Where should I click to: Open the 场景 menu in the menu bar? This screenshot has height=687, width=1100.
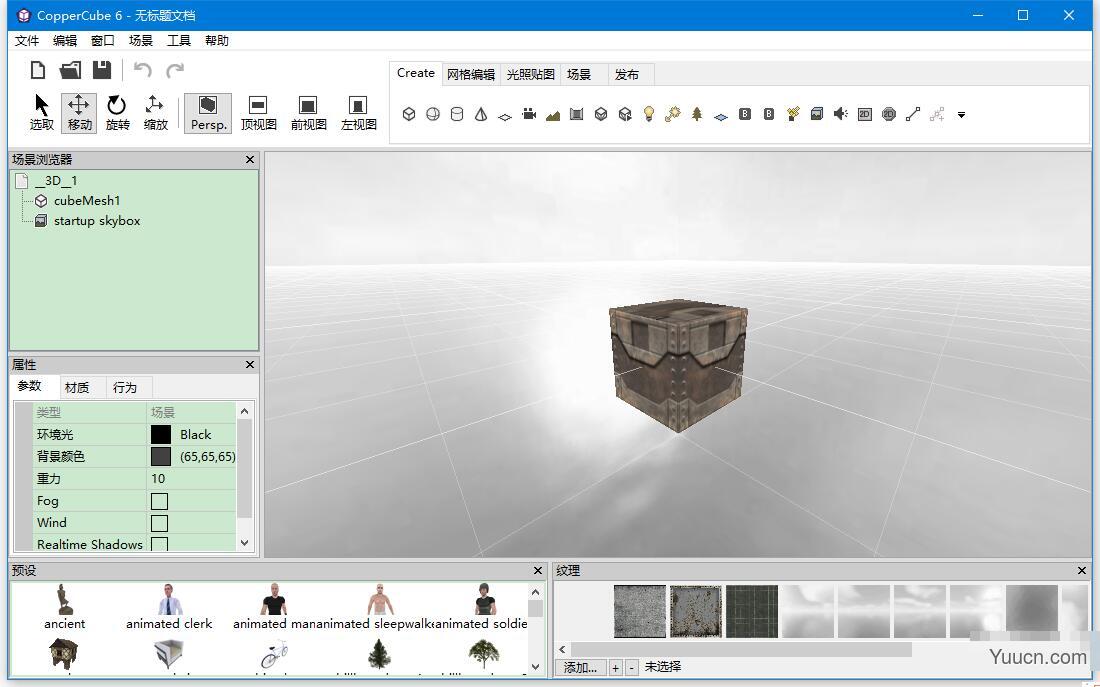coord(140,40)
